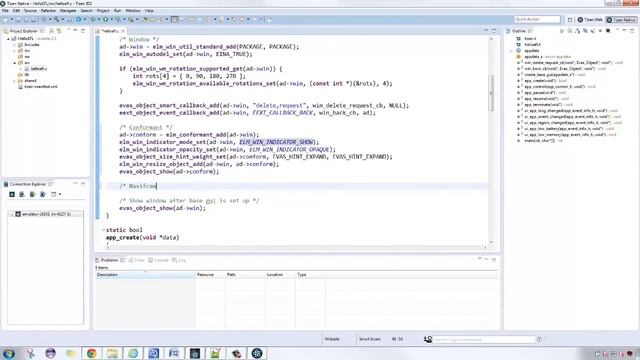Open Chrome from the Windows taskbar
This screenshot has width=640, height=360.
[x=91, y=353]
